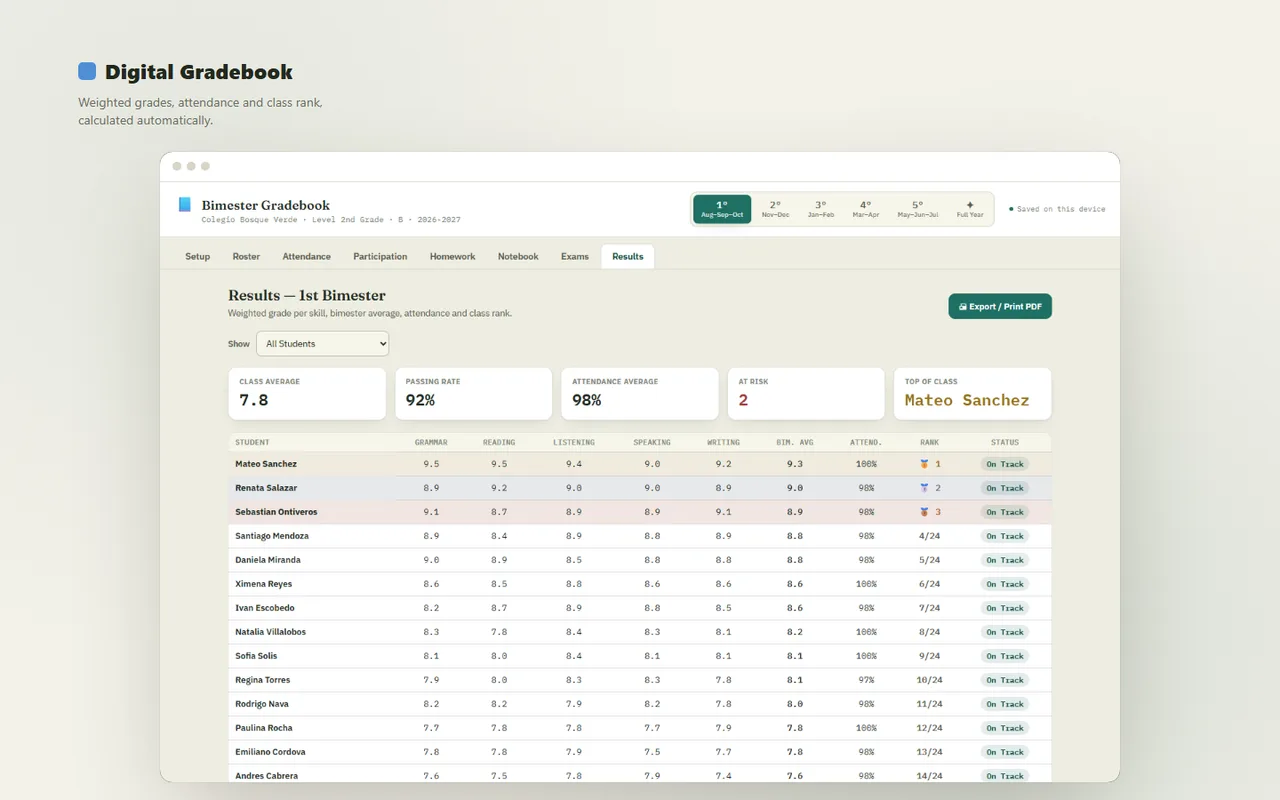Click the Student column header

(x=252, y=442)
